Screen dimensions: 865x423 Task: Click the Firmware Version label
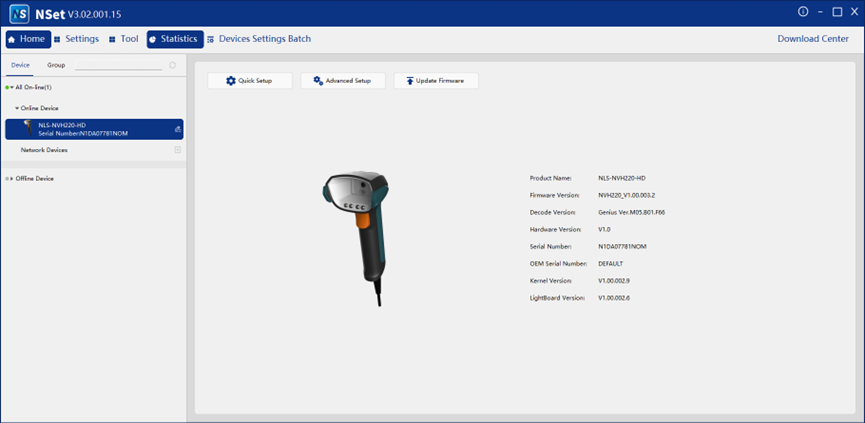coord(554,195)
